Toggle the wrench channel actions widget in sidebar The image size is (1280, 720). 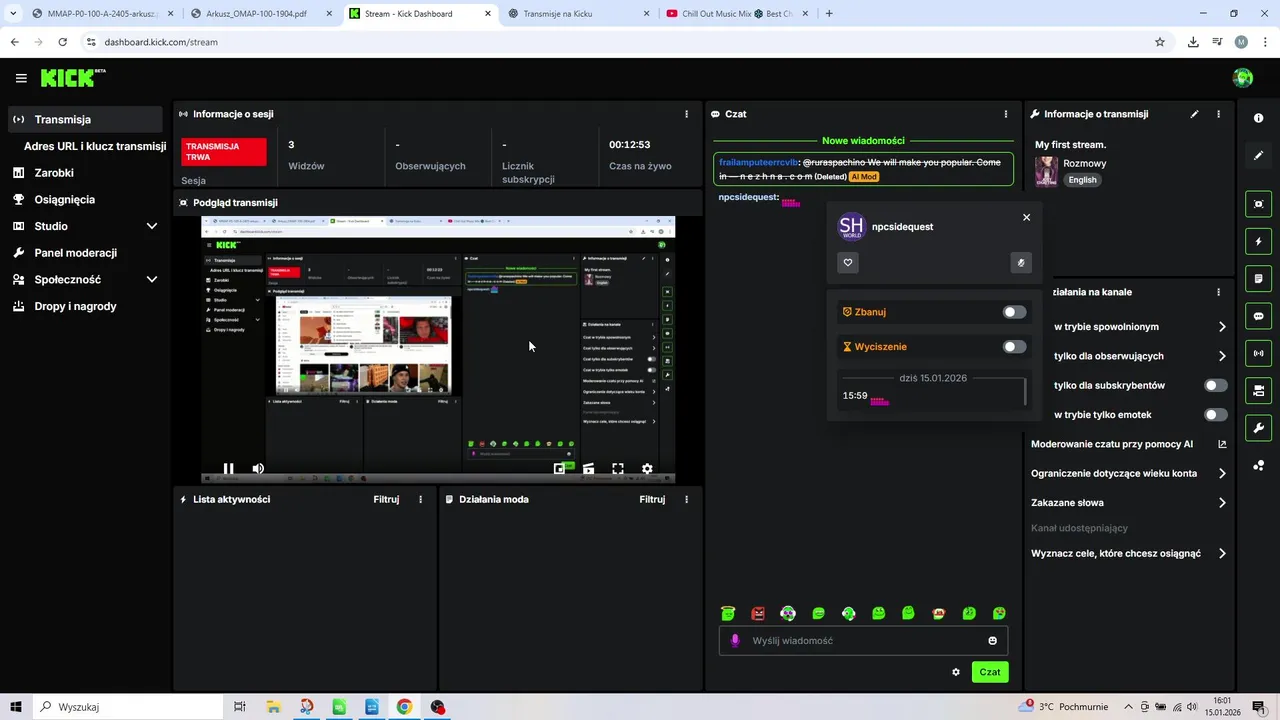(1258, 428)
